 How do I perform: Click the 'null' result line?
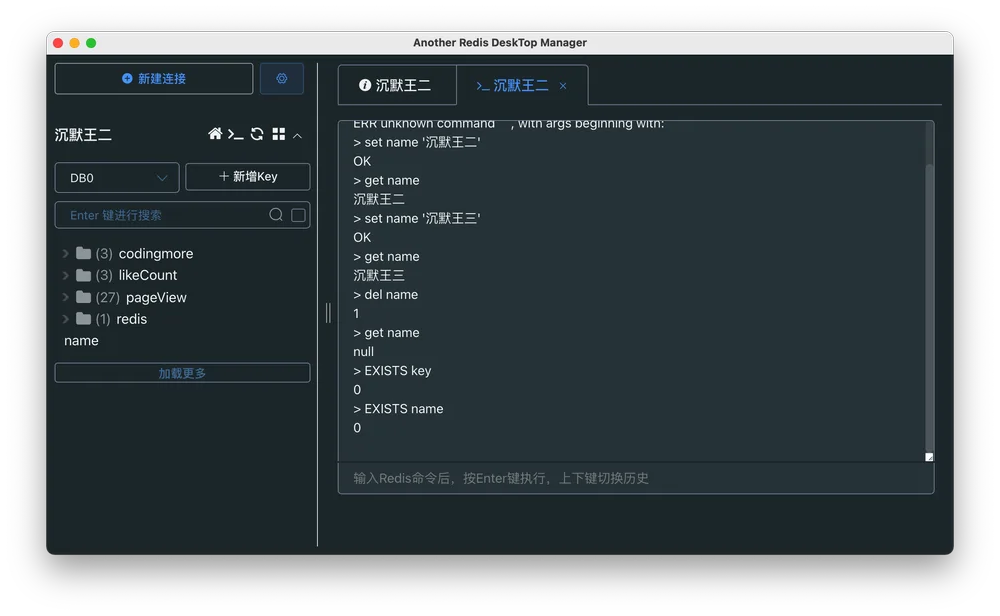coord(364,351)
